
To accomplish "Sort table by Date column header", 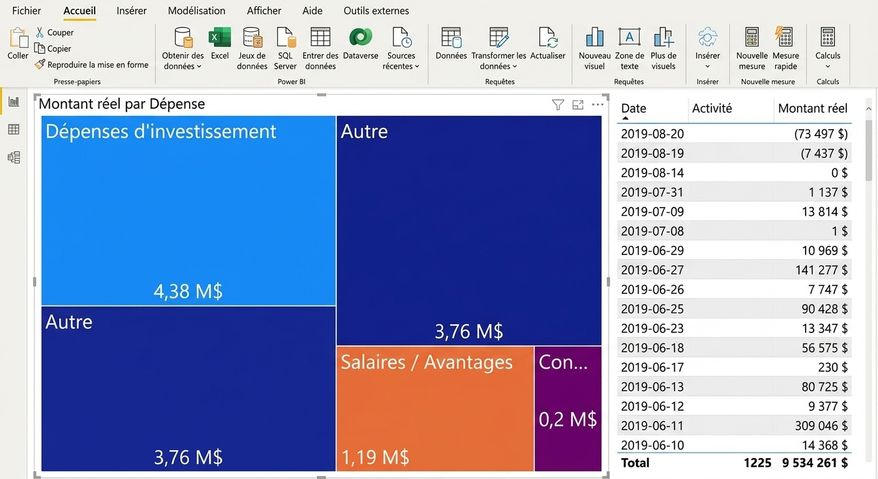I will point(633,108).
